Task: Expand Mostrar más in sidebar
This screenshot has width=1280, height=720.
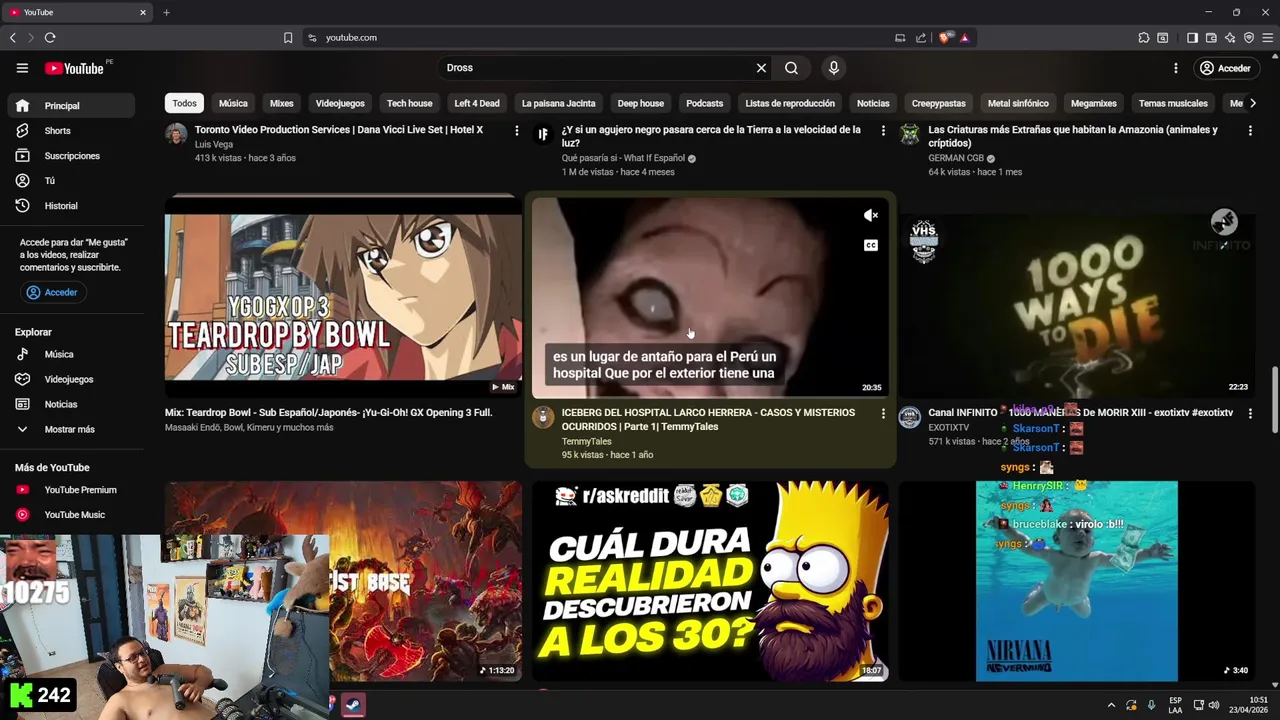Action: [x=70, y=429]
